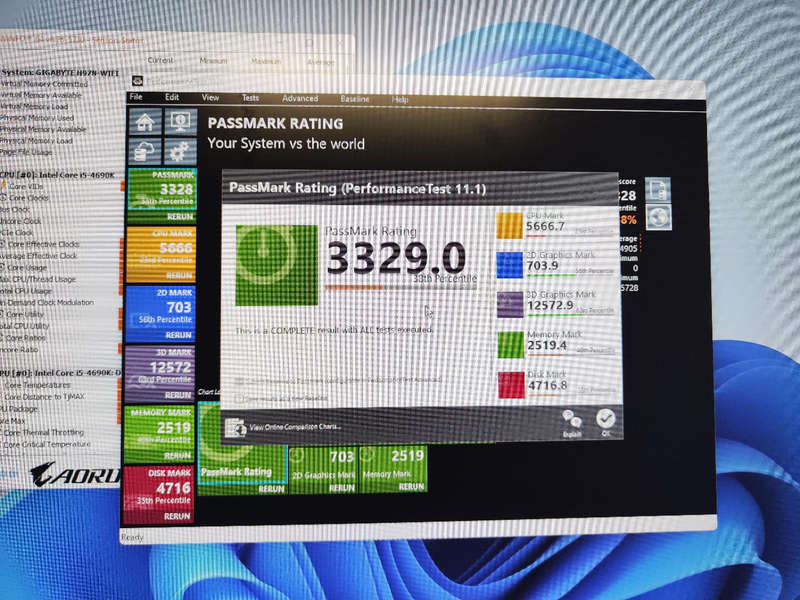Image resolution: width=800 pixels, height=600 pixels.
Task: Select Core Thermal Throttling row in HWiNFO
Action: [x=44, y=432]
